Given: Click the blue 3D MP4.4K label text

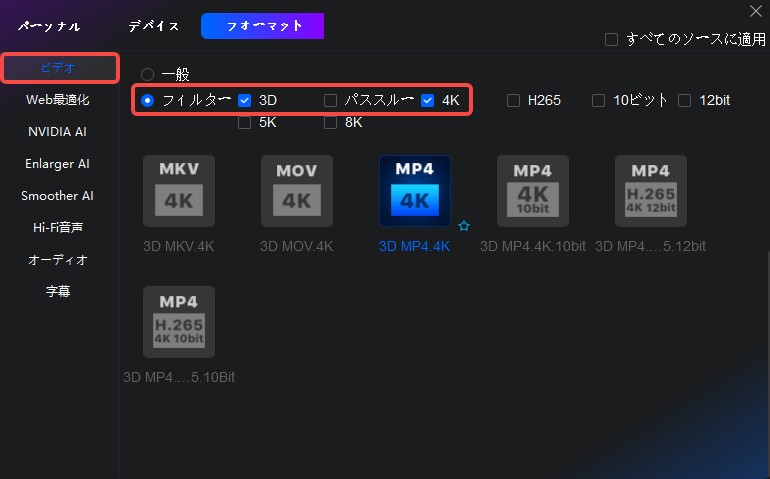Looking at the screenshot, I should pyautogui.click(x=414, y=246).
